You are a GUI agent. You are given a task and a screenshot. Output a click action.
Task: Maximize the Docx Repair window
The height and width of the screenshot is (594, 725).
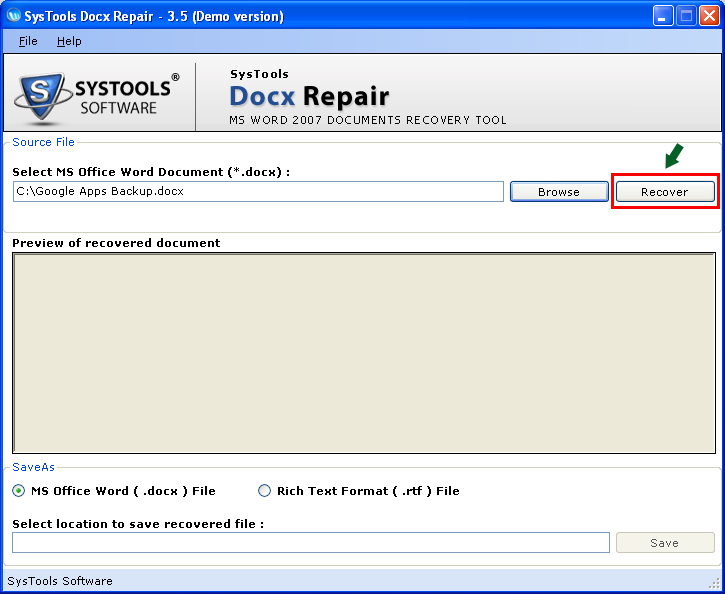click(686, 16)
